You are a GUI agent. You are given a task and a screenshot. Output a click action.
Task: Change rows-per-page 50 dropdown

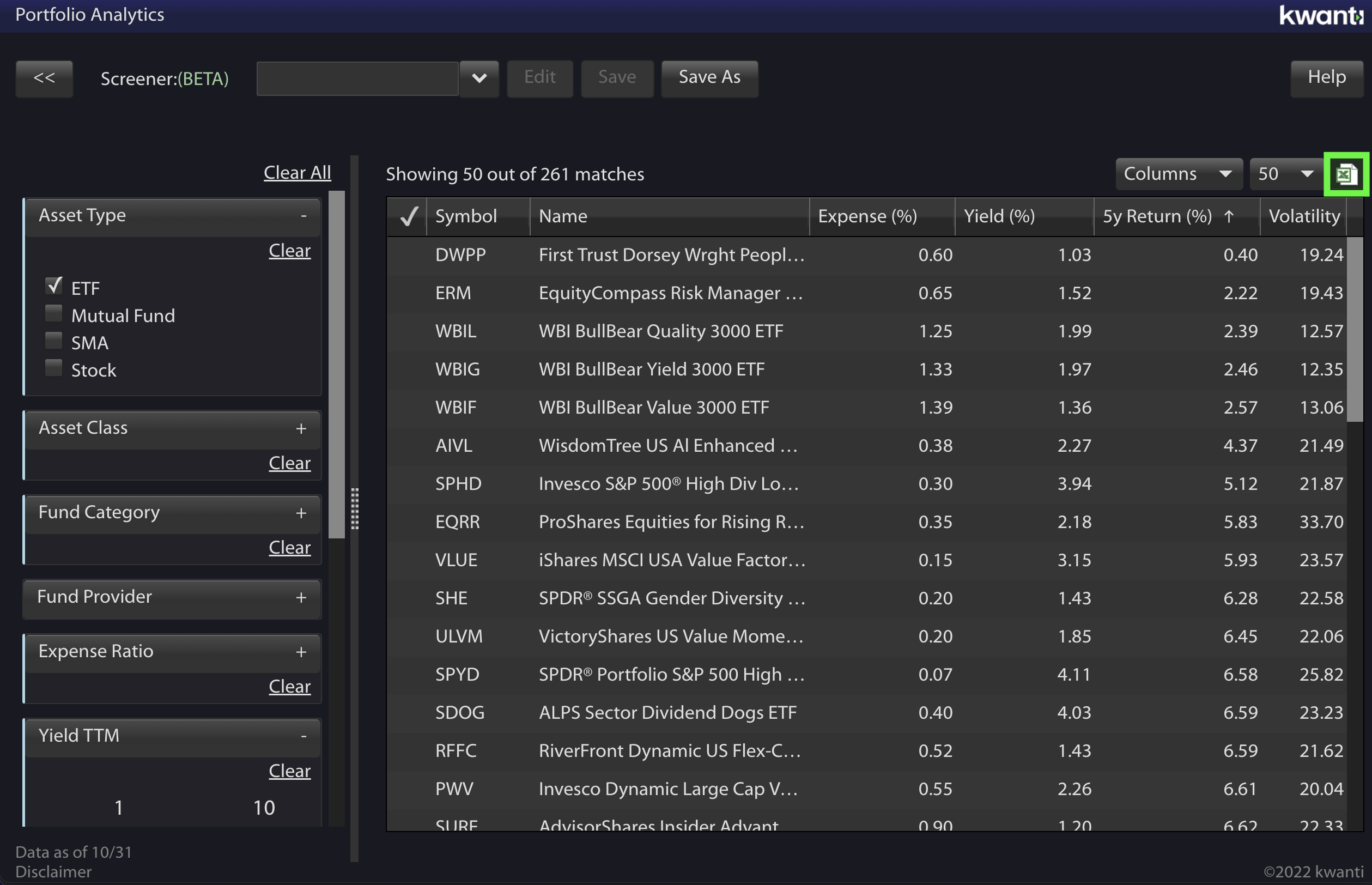pyautogui.click(x=1286, y=174)
